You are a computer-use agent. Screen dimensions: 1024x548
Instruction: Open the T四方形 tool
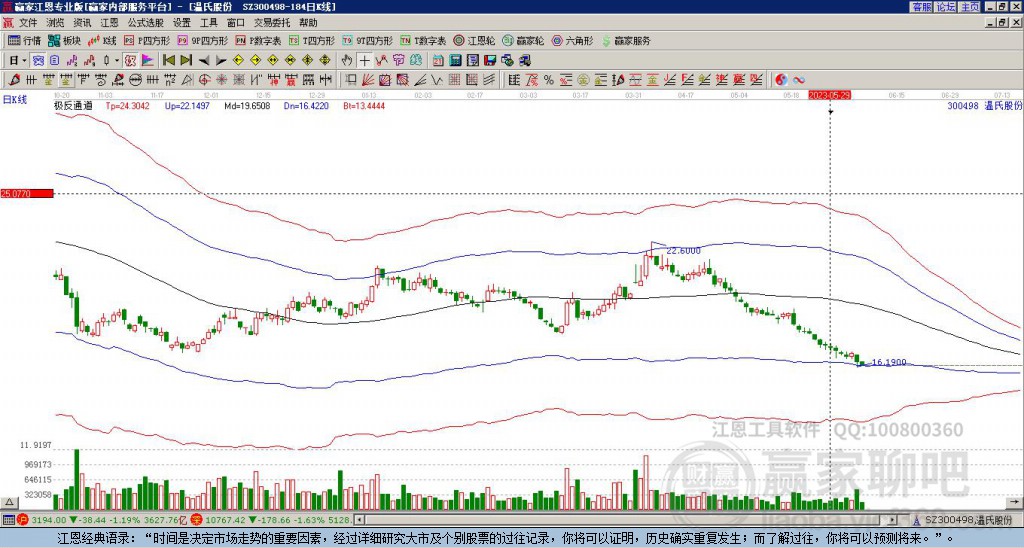[311, 40]
